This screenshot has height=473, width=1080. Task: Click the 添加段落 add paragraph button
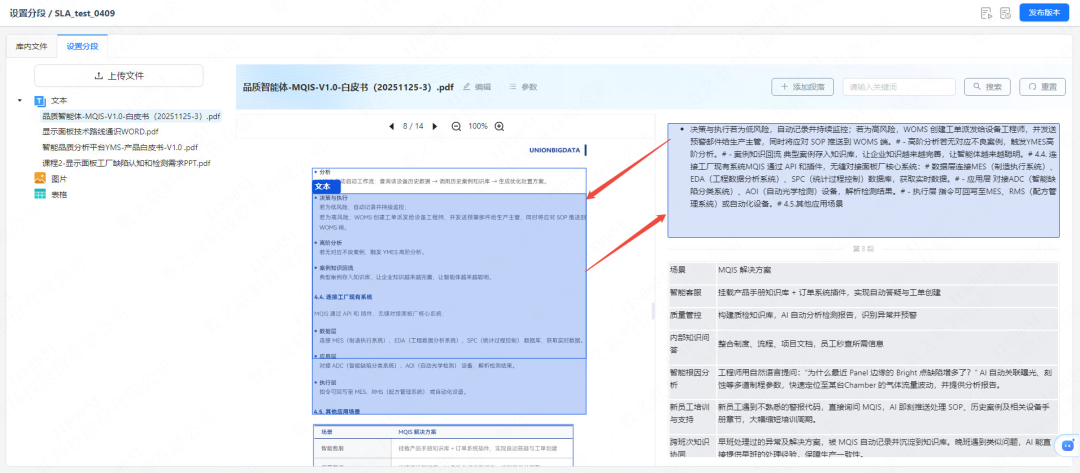(x=802, y=87)
